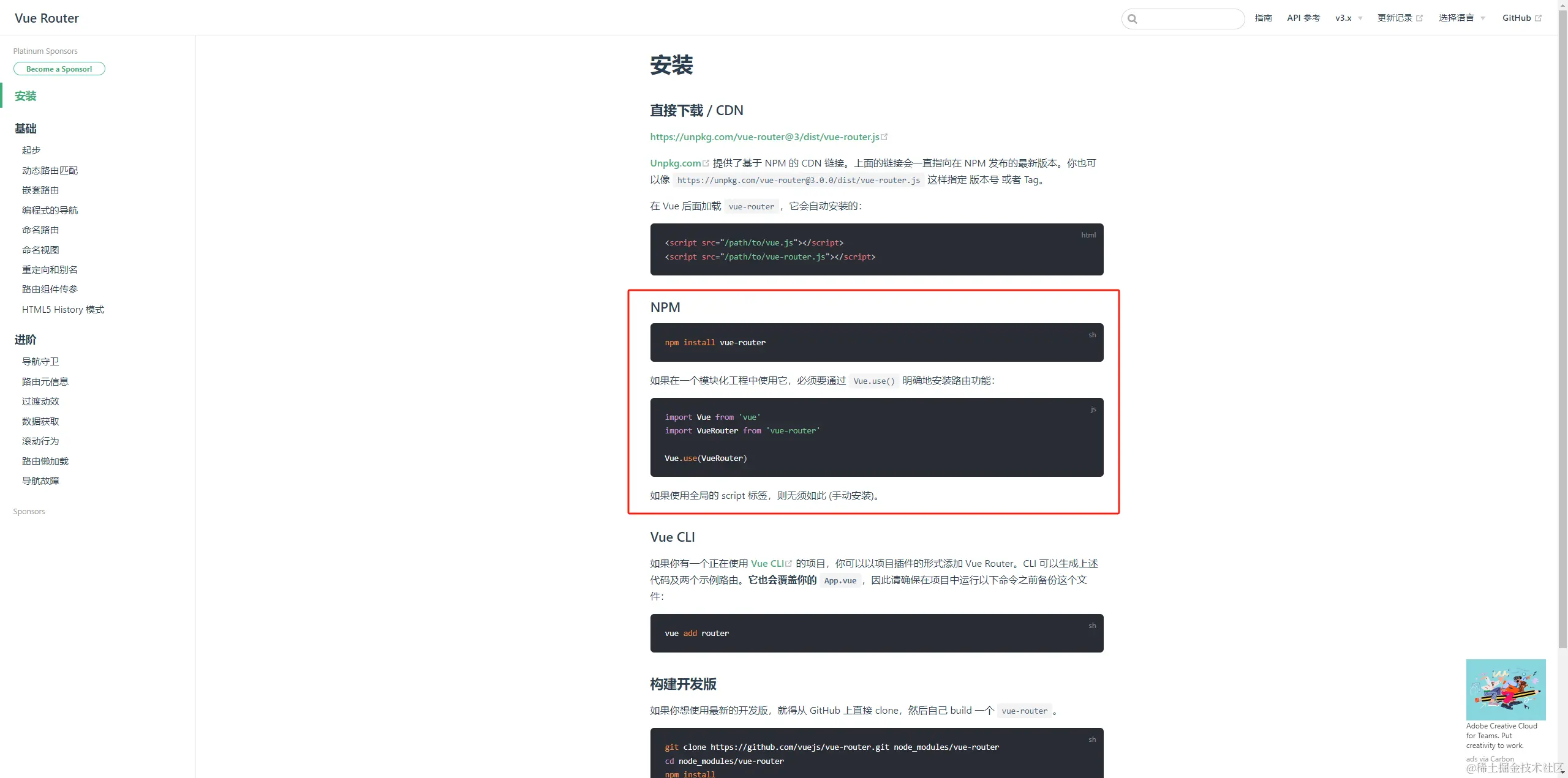The width and height of the screenshot is (1568, 778).
Task: Open the unpkg vue-router.js CDN link
Action: [764, 137]
